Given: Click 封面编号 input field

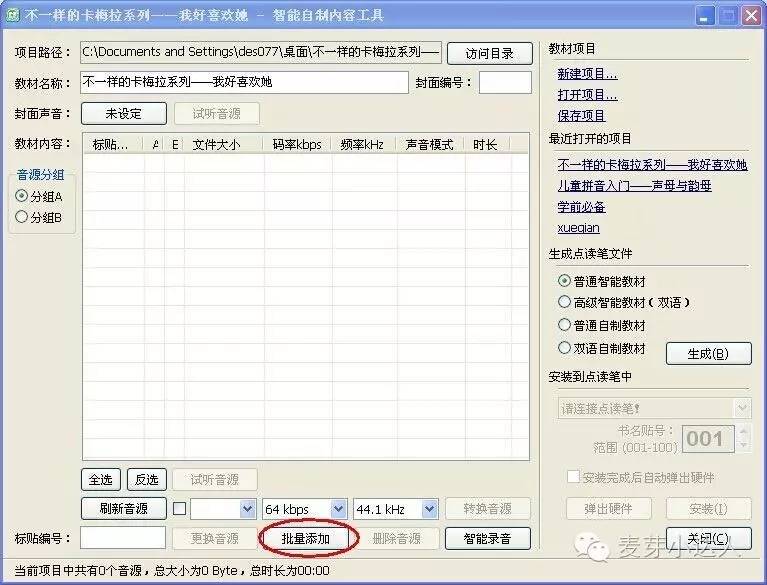Looking at the screenshot, I should [505, 82].
